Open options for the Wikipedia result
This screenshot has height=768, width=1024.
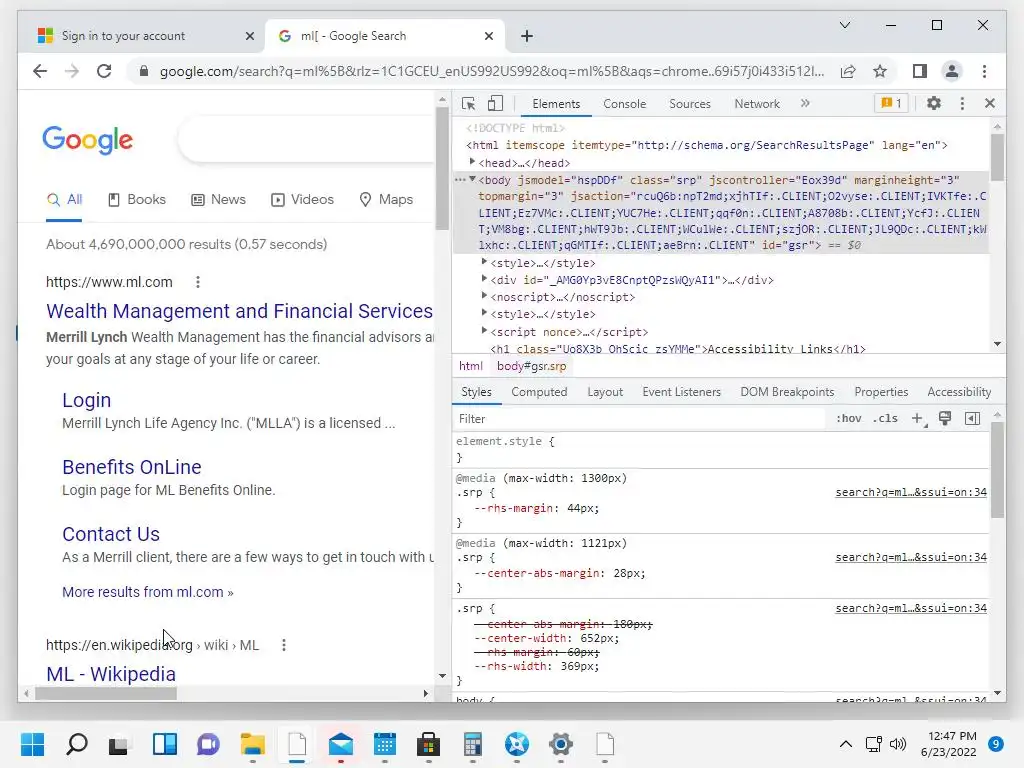pyautogui.click(x=283, y=645)
